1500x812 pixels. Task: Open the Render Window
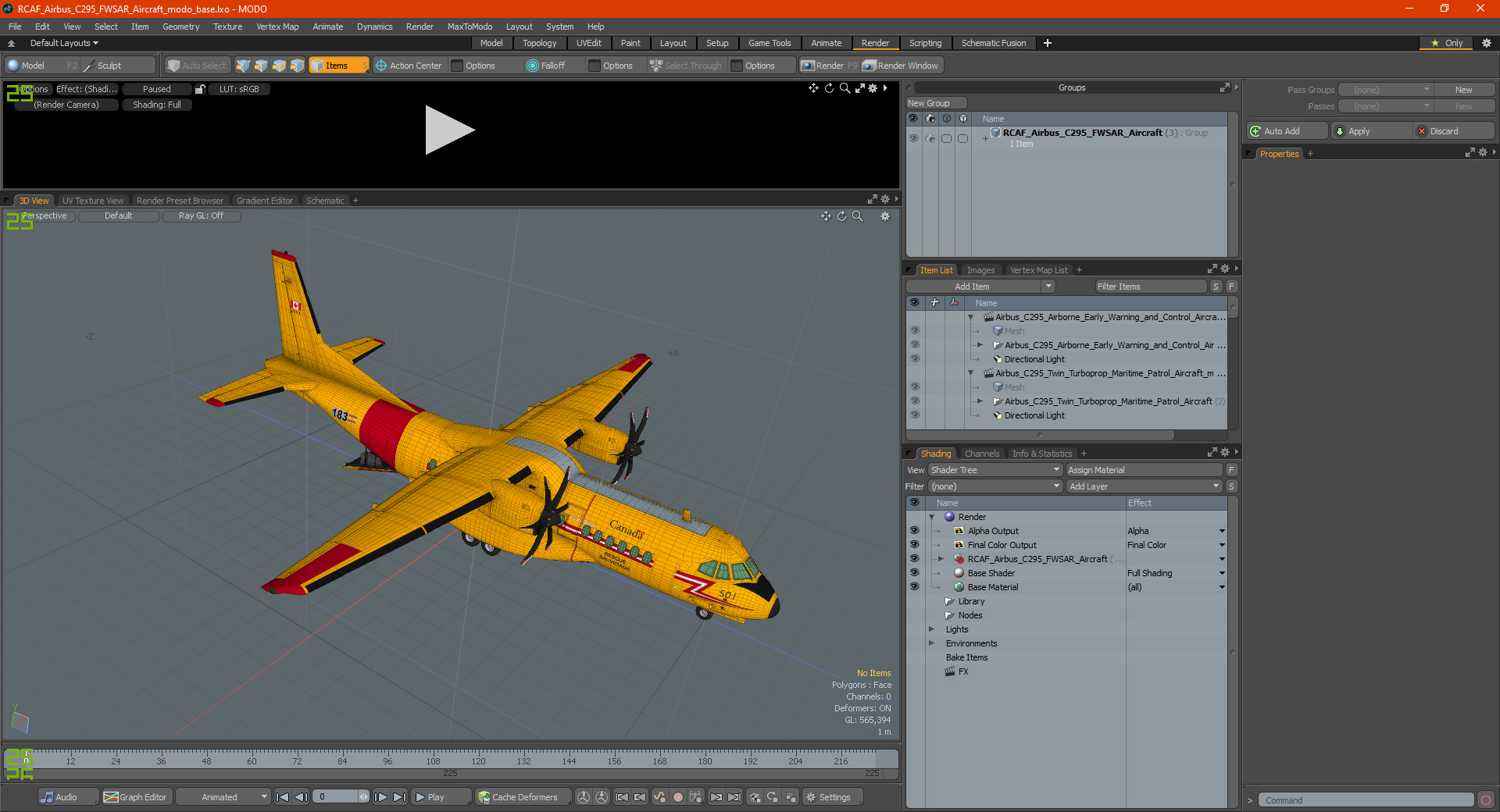point(901,66)
